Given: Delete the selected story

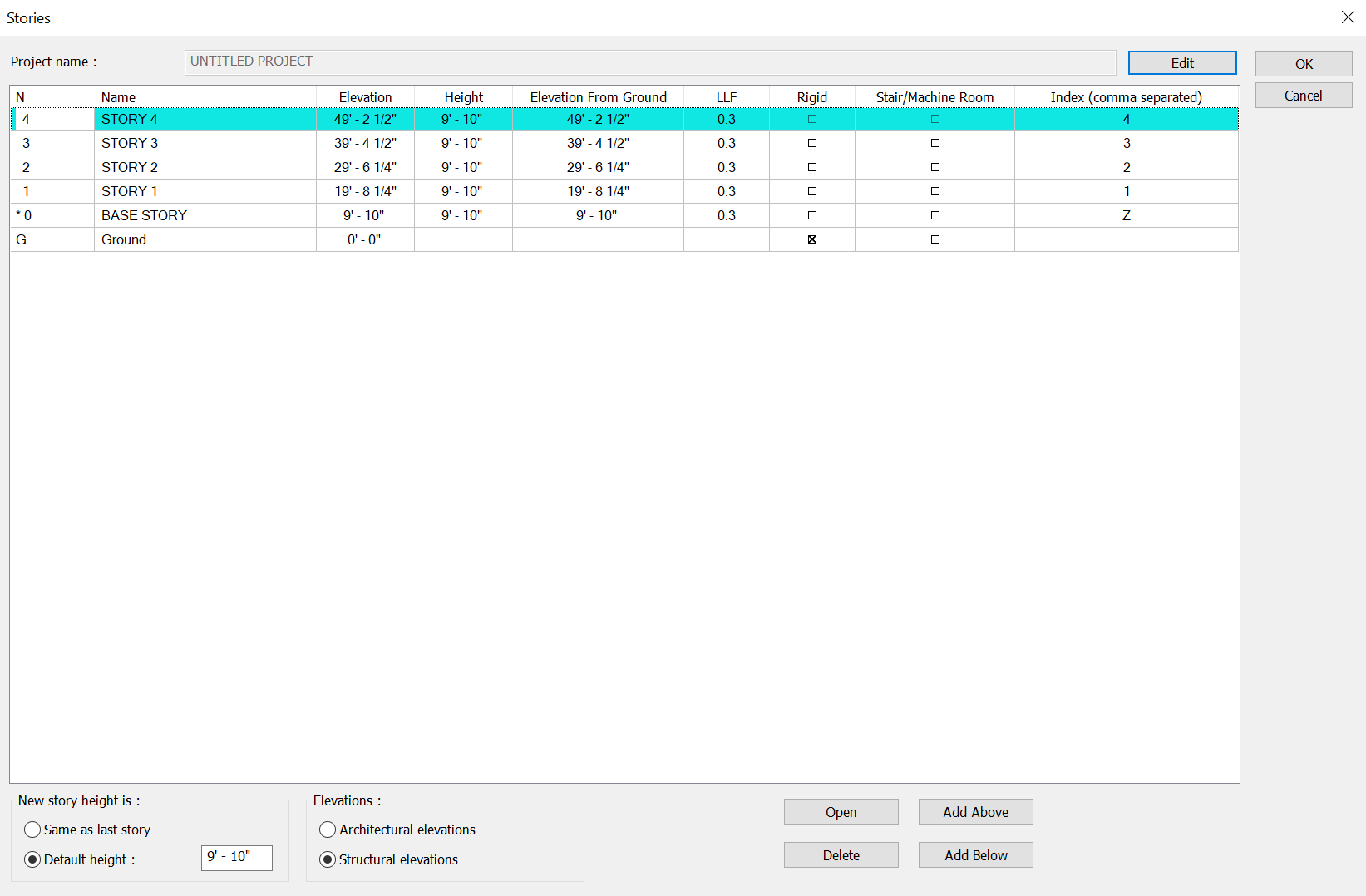Looking at the screenshot, I should [x=841, y=855].
